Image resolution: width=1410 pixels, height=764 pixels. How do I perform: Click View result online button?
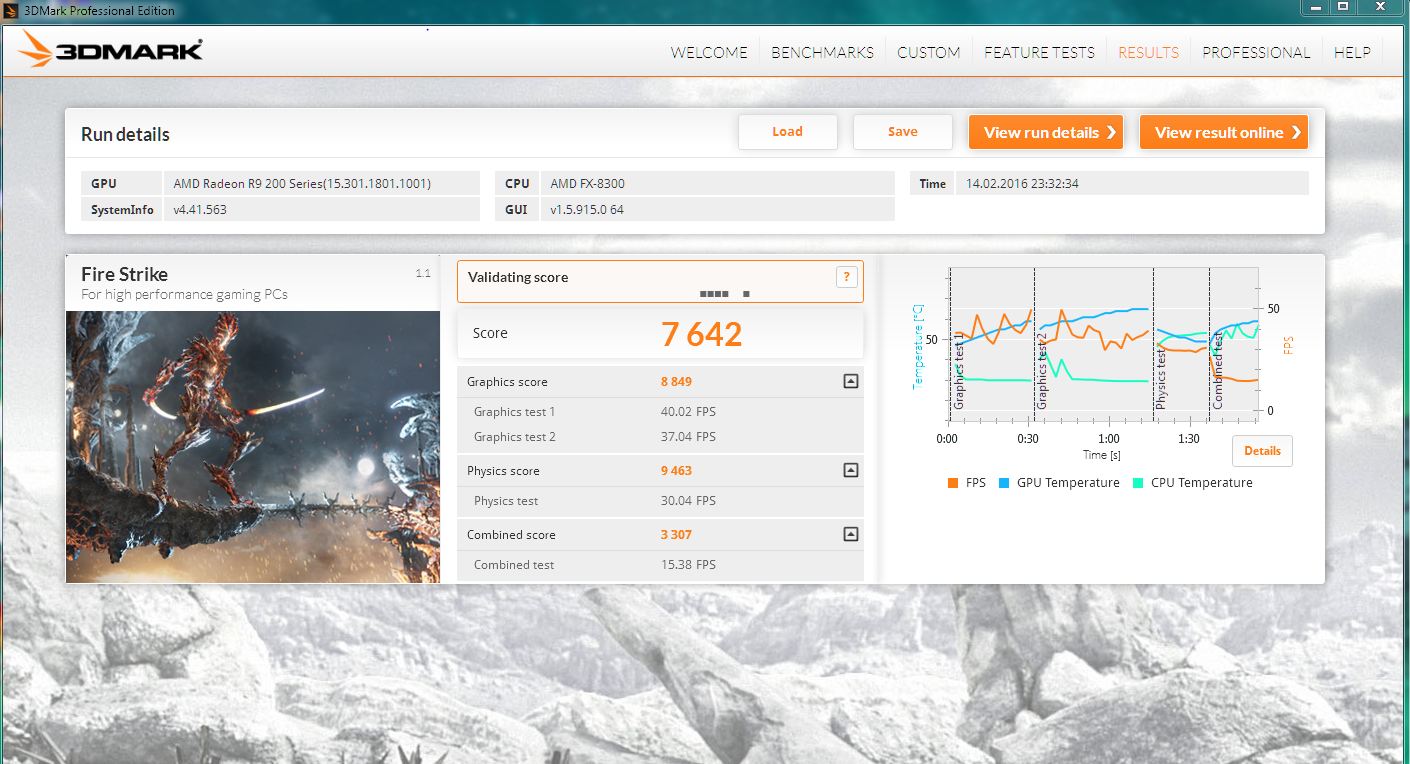[x=1224, y=132]
